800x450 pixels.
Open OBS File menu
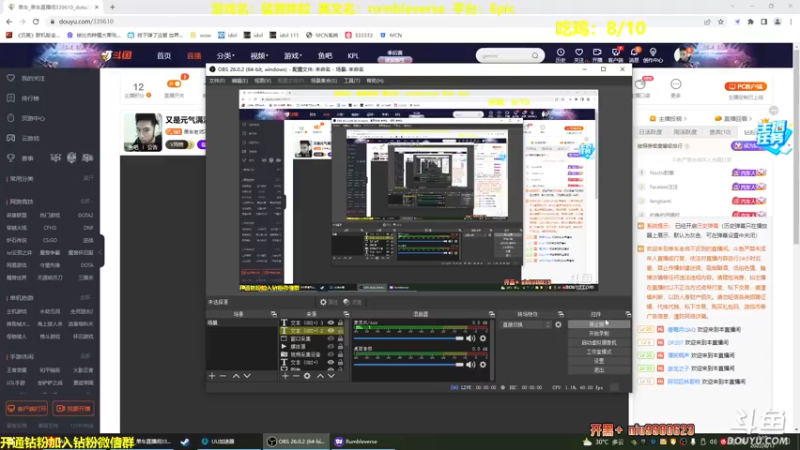(217, 81)
